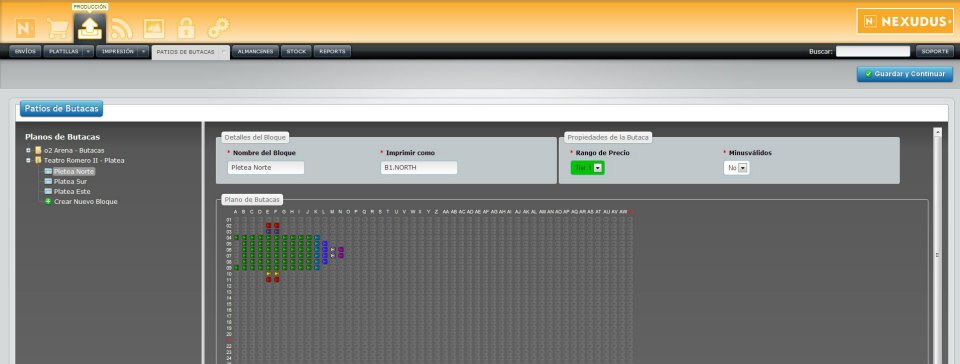The height and width of the screenshot is (364, 960).
Task: Collapse the Teatro Romero II - Platea node
Action: click(28, 160)
